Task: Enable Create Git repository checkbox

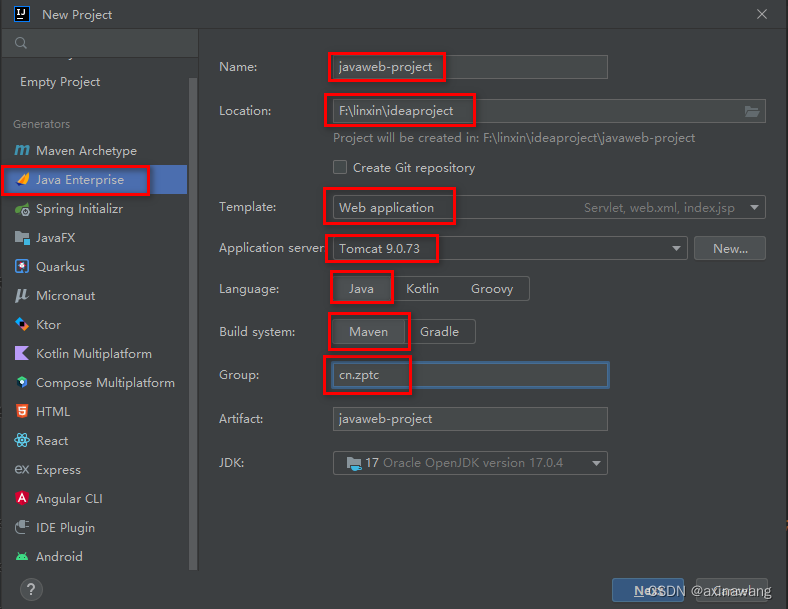Action: (x=340, y=168)
